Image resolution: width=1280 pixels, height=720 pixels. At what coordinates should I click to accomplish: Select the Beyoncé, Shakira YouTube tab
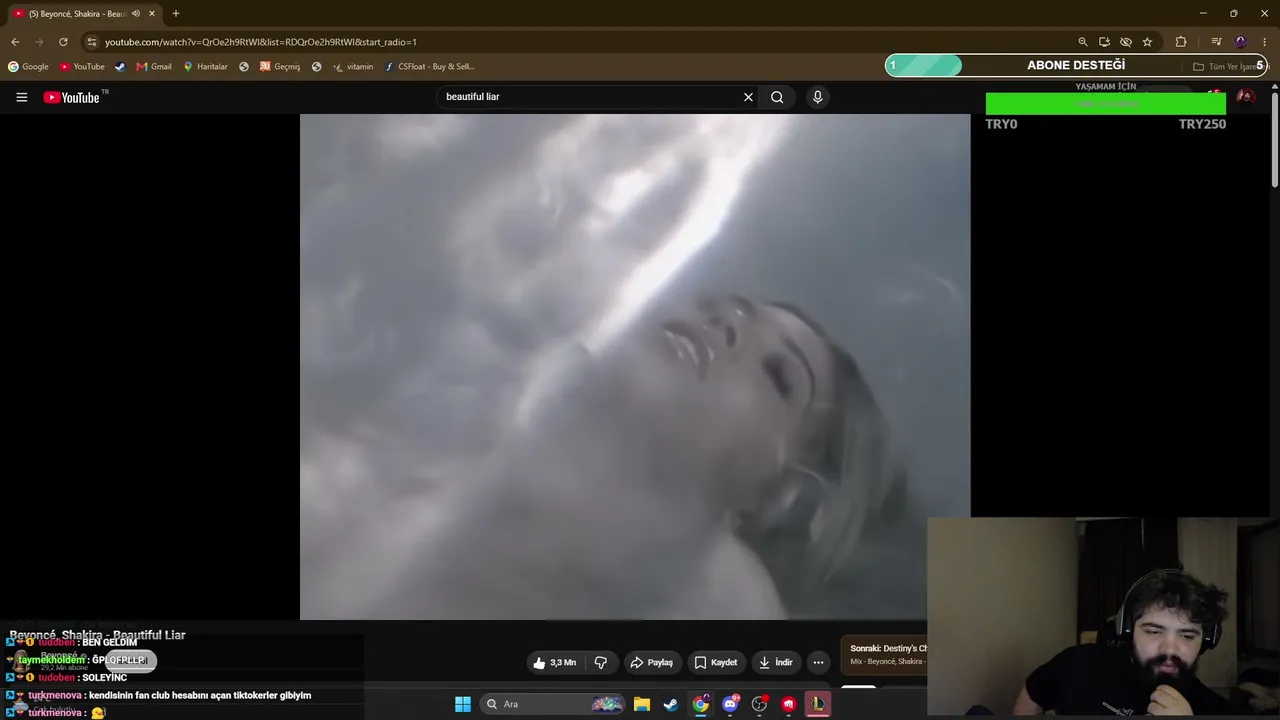click(84, 14)
